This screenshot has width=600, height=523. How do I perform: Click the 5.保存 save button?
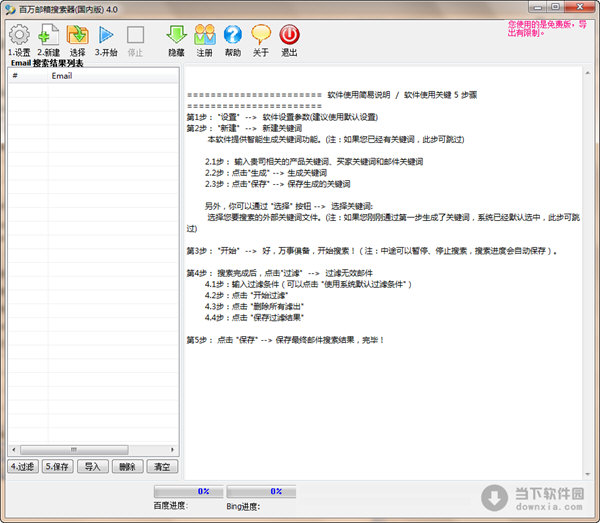57,466
